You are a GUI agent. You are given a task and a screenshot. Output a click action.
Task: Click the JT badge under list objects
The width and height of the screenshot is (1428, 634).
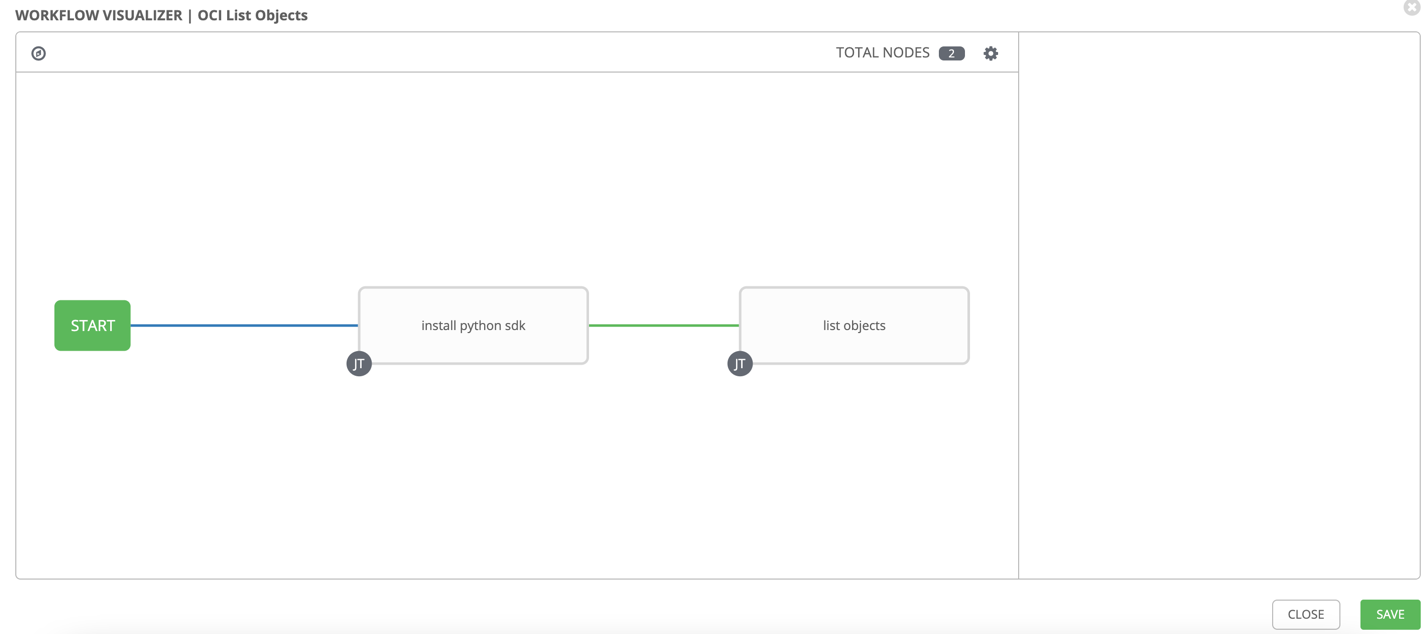[x=740, y=363]
